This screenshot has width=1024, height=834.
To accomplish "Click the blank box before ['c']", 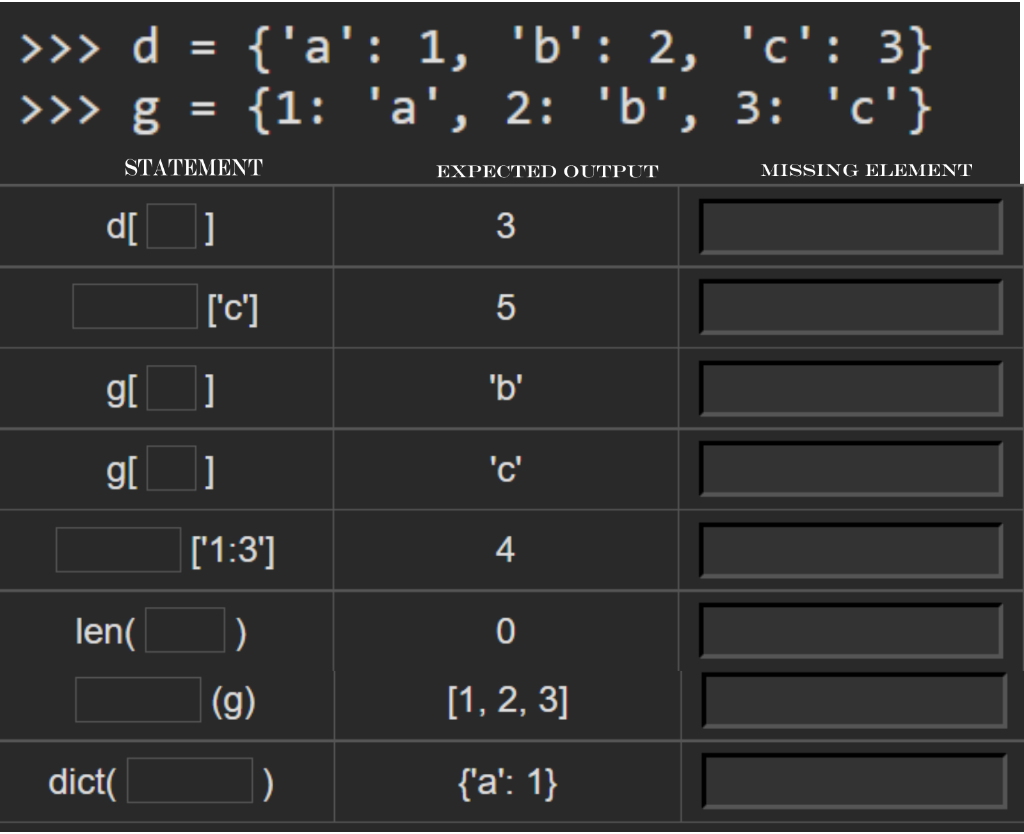I will 135,307.
